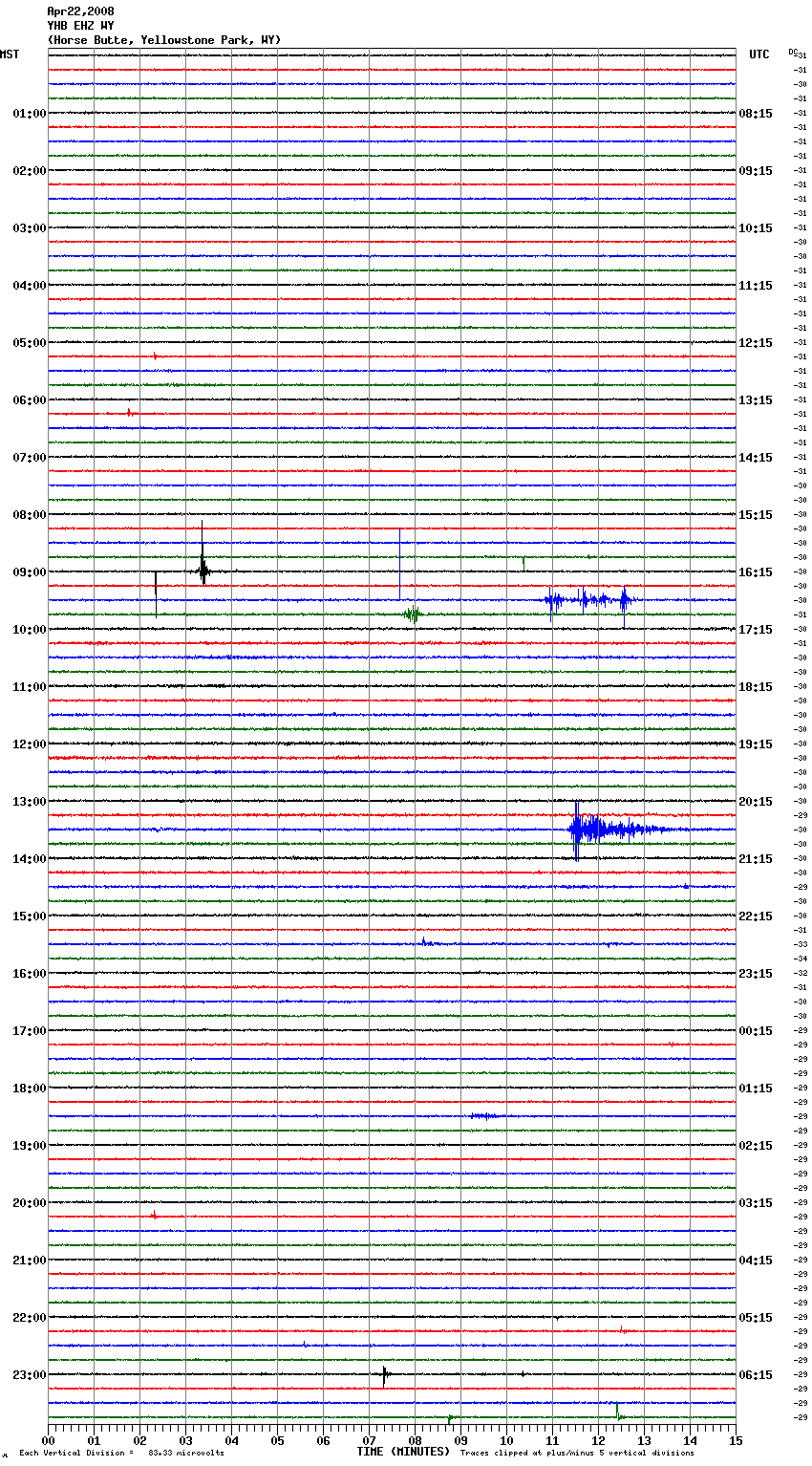
Task: Click the bottom axis minute tick label 03
Action: [x=185, y=1440]
